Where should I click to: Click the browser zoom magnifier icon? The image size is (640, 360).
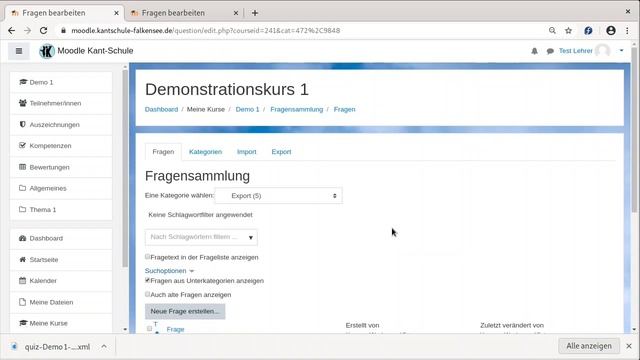[552, 31]
